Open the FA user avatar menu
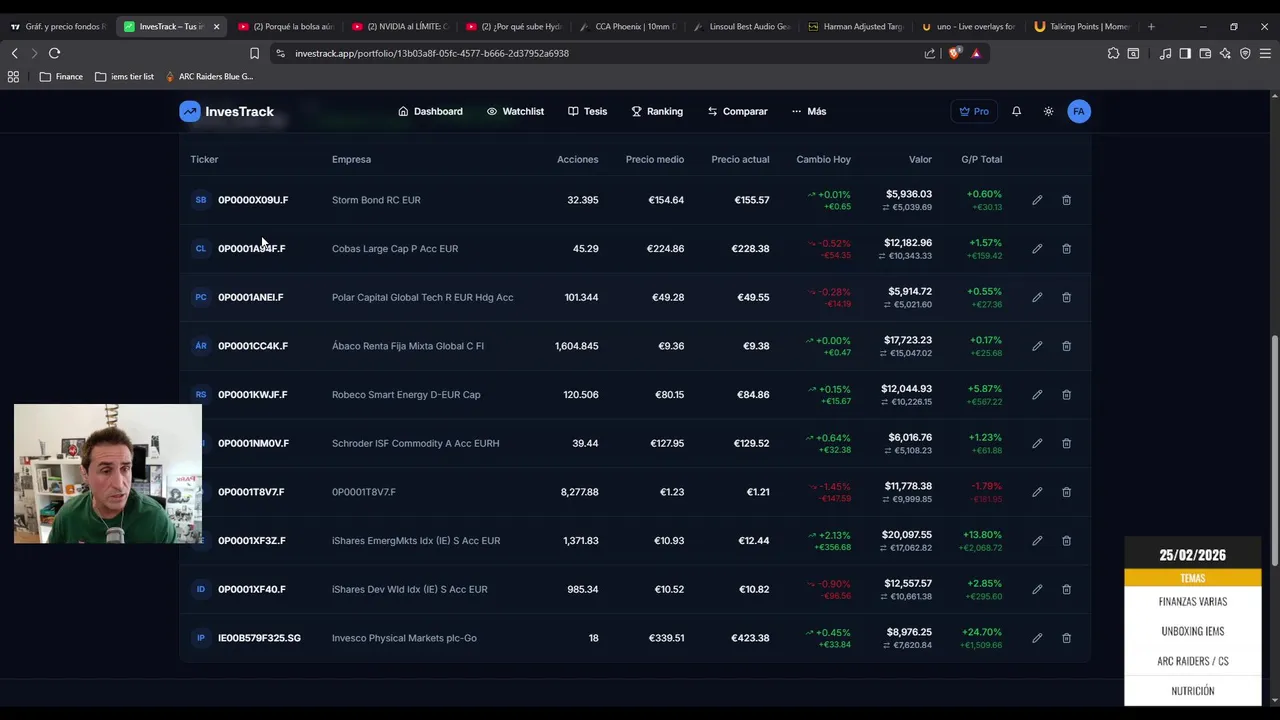Viewport: 1280px width, 720px height. pyautogui.click(x=1078, y=111)
